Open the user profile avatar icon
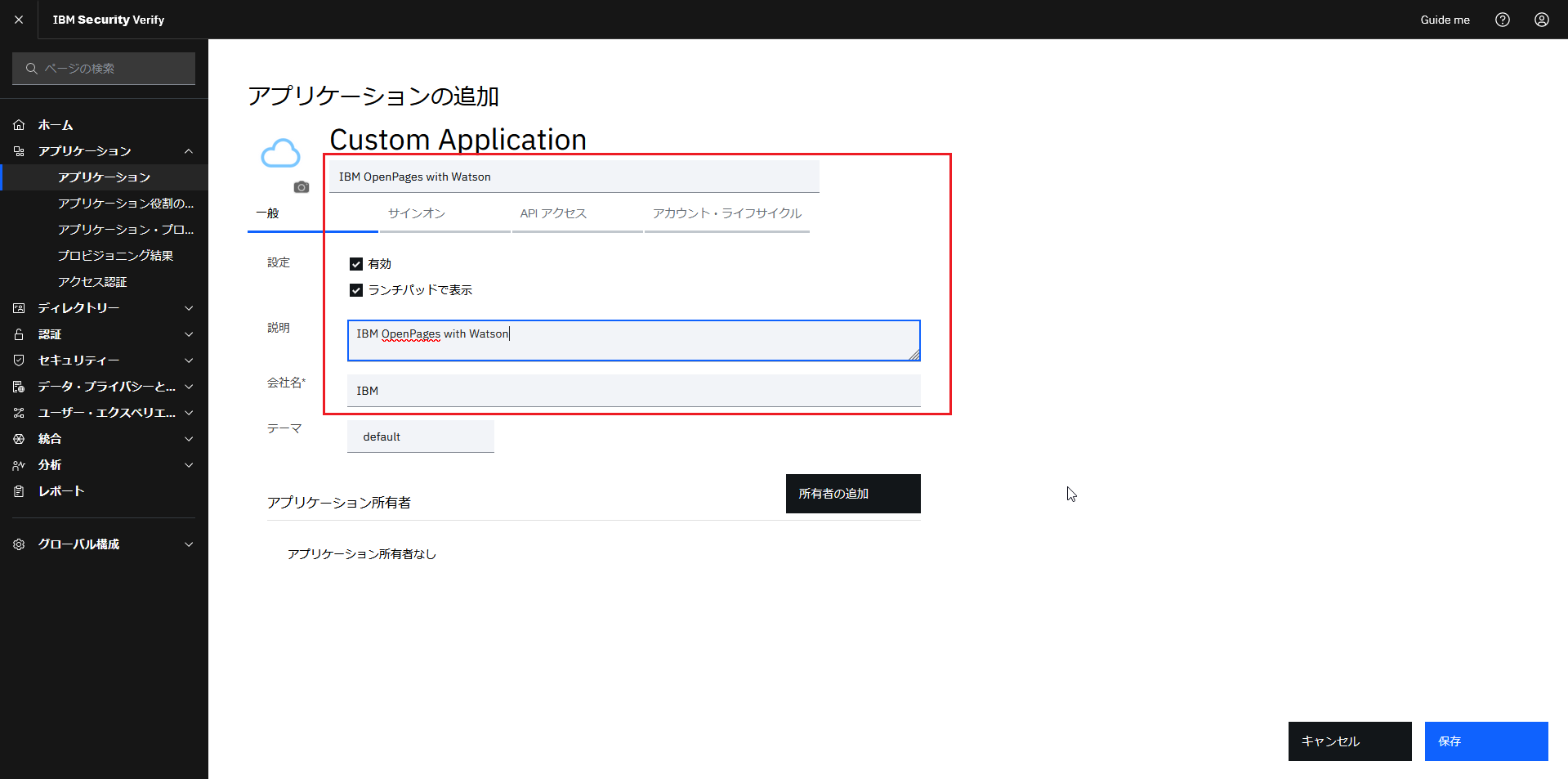The width and height of the screenshot is (1568, 779). [x=1542, y=20]
